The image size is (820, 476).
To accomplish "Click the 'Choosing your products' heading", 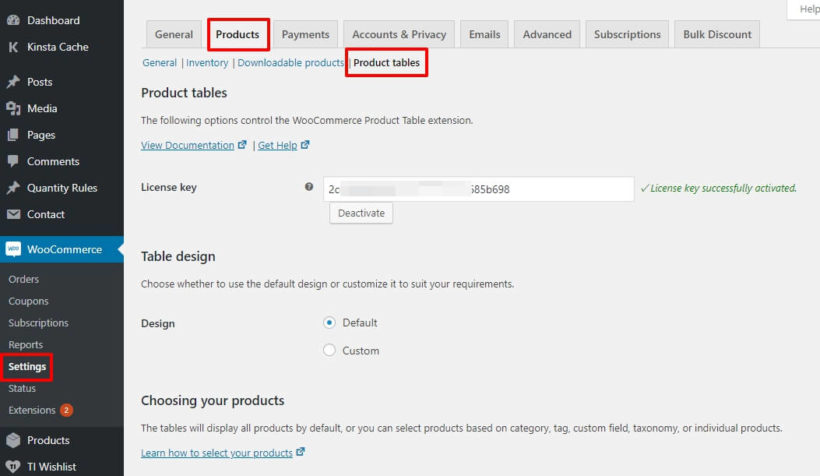I will (213, 401).
